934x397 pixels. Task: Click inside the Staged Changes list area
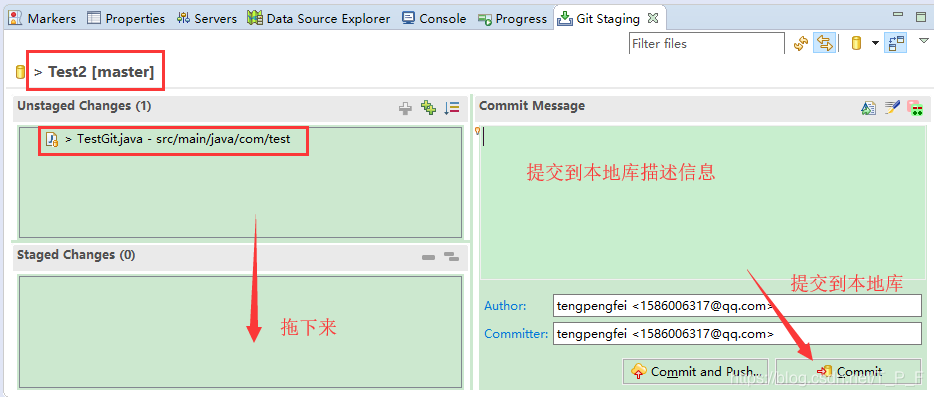click(241, 333)
